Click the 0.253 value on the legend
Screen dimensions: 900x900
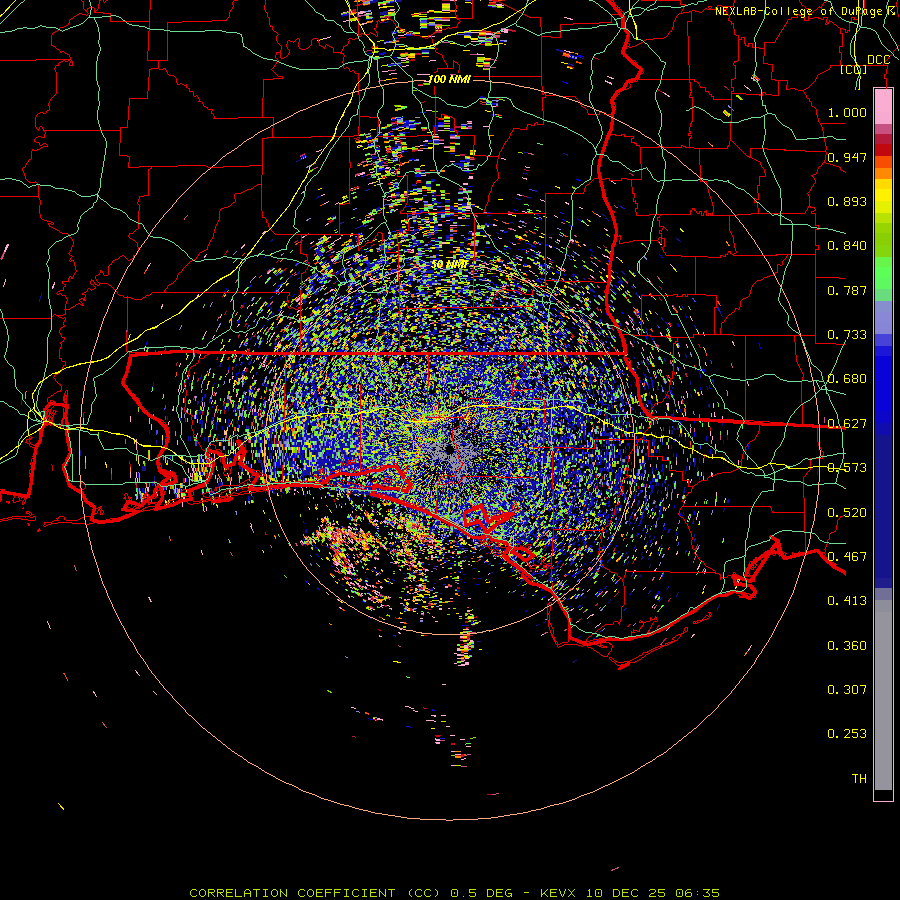(847, 734)
